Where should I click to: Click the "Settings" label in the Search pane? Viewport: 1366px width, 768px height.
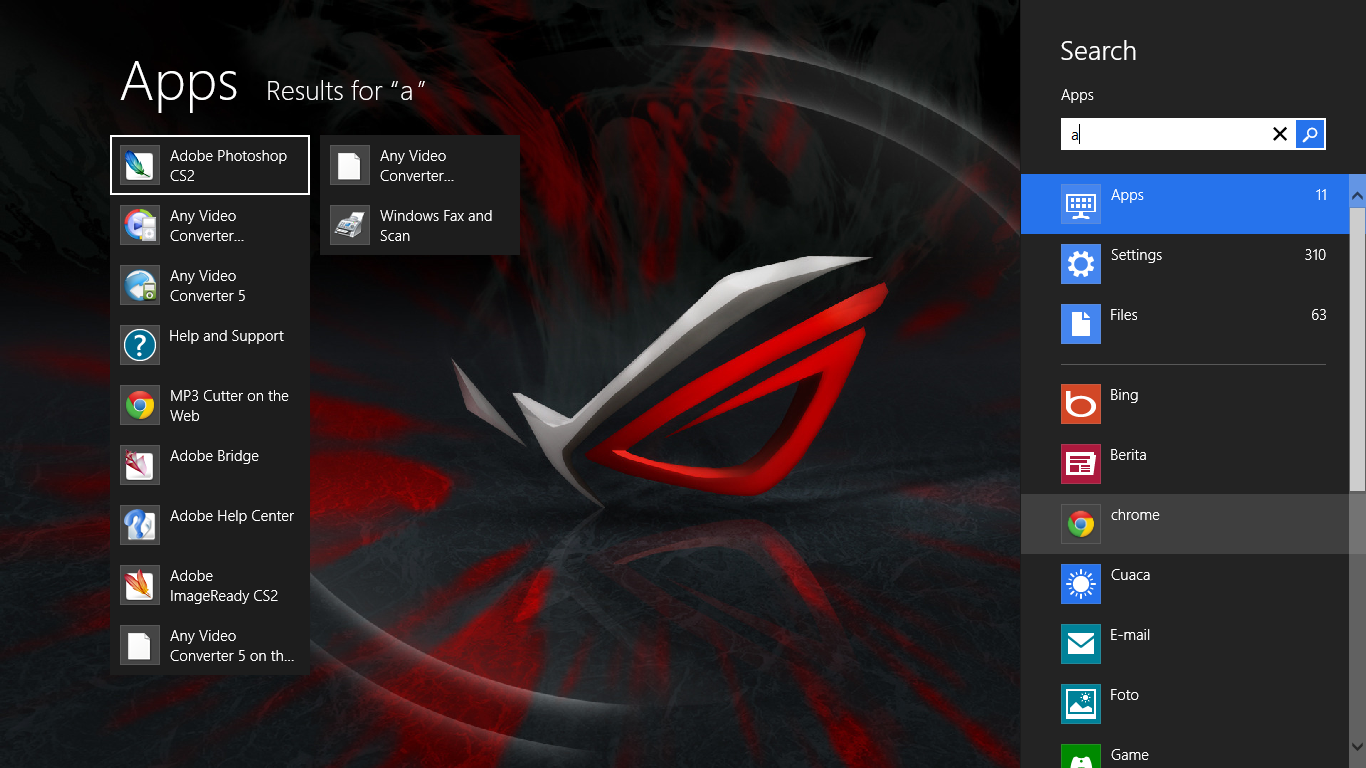click(x=1136, y=255)
